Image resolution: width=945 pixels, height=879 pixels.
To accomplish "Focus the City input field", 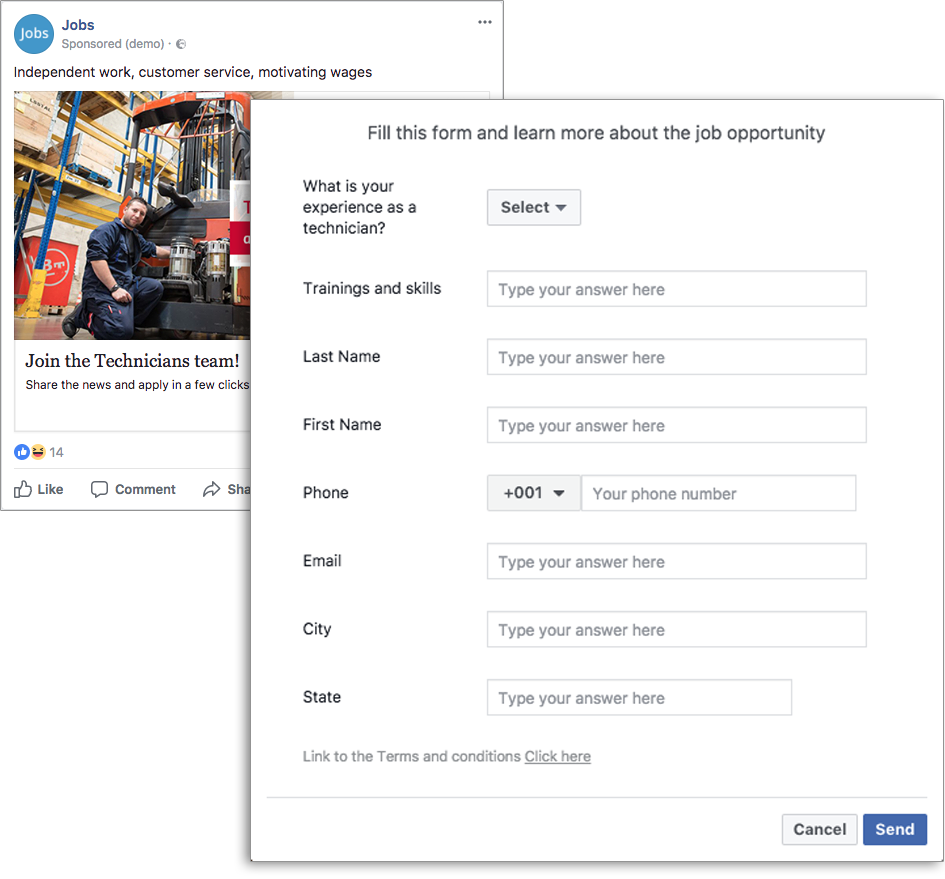I will tap(676, 629).
